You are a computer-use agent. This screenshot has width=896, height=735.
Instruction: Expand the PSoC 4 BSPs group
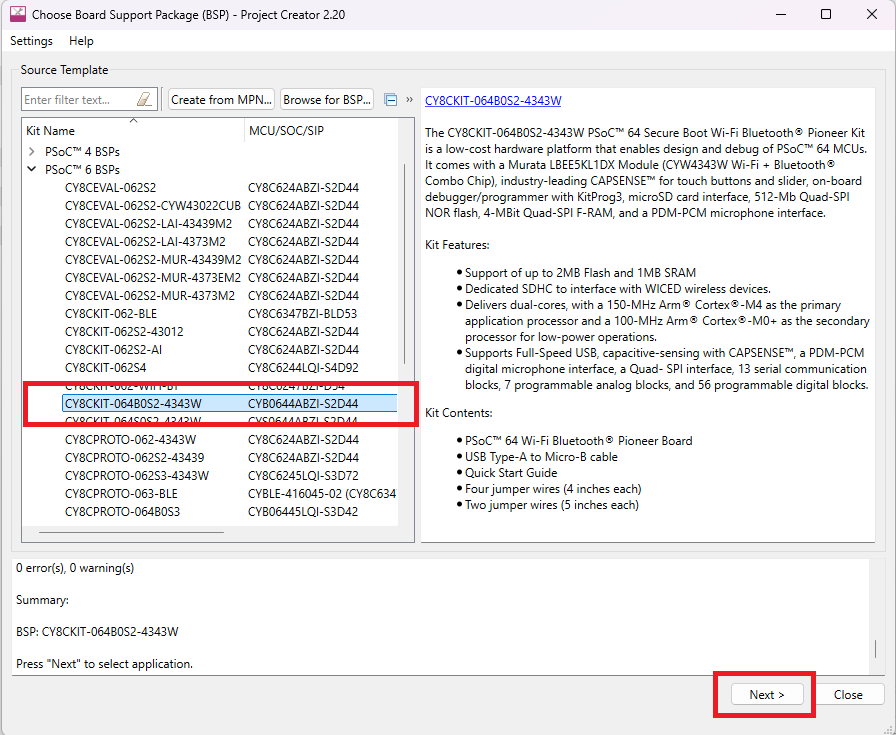(32, 151)
